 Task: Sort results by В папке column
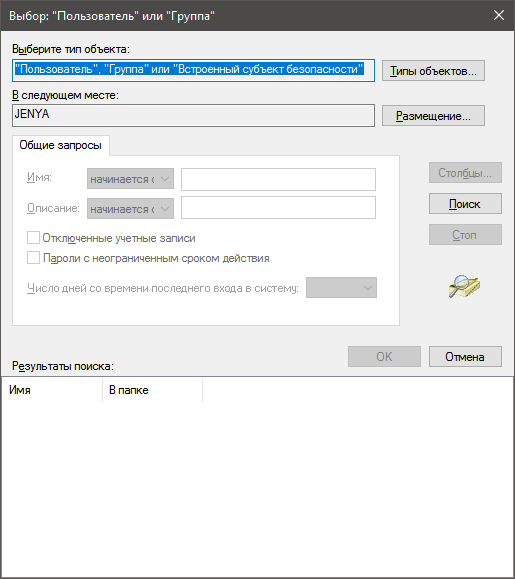pyautogui.click(x=152, y=390)
